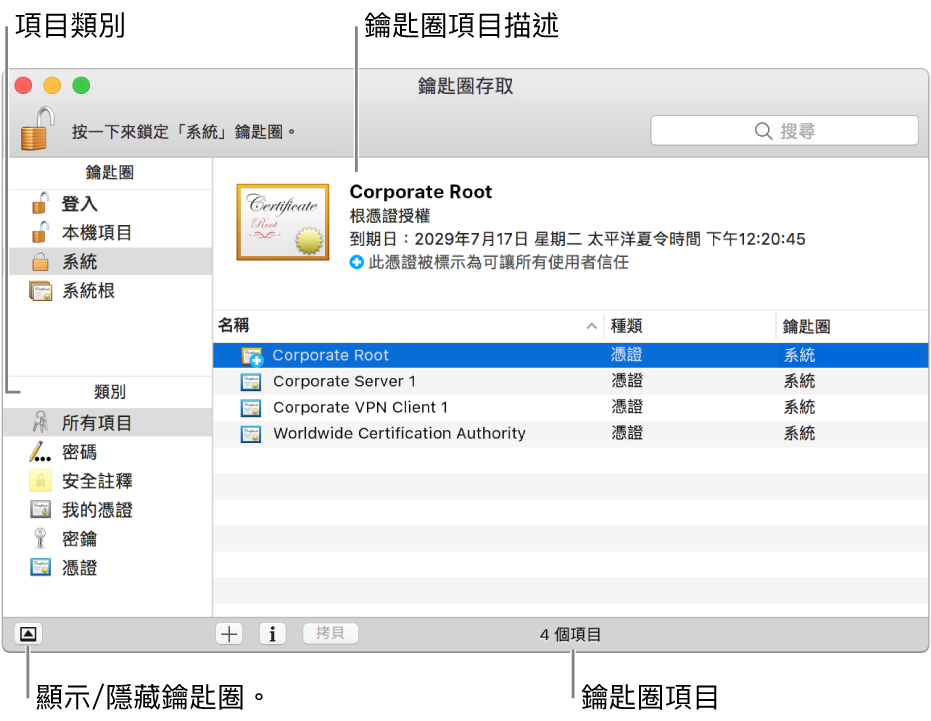The width and height of the screenshot is (931, 721).
Task: Click the magnifier icon in the search field
Action: pos(763,131)
